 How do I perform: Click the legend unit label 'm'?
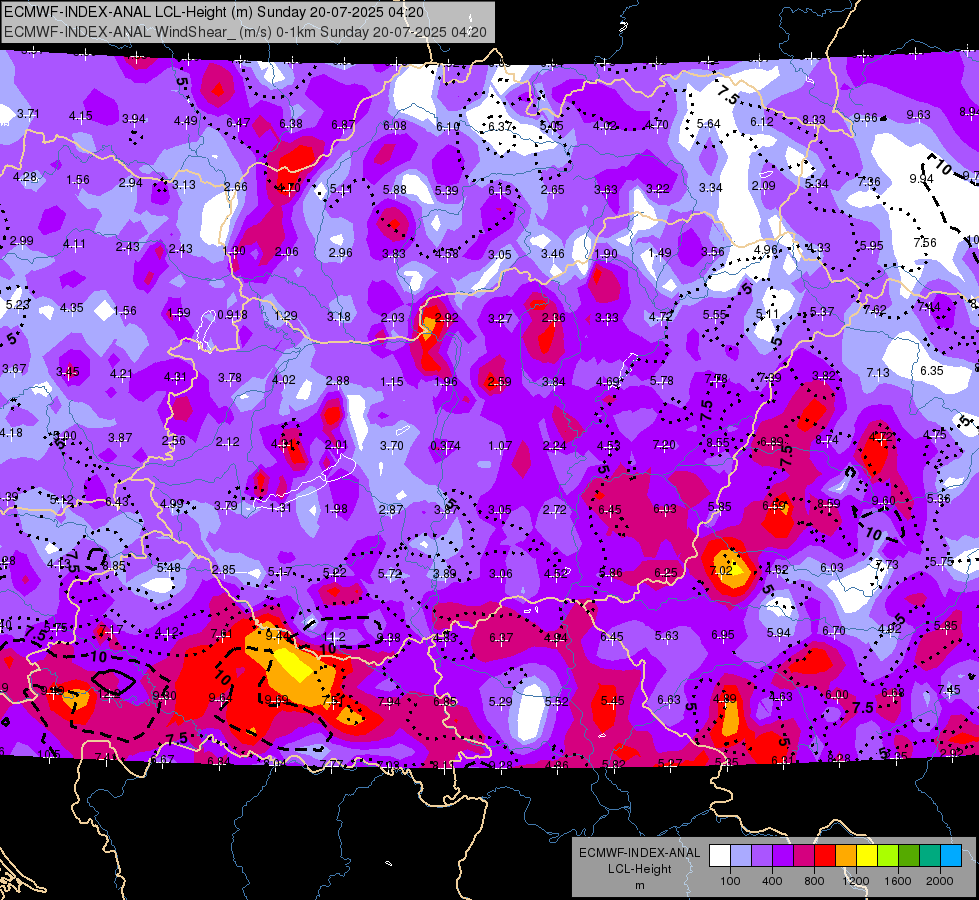point(639,886)
